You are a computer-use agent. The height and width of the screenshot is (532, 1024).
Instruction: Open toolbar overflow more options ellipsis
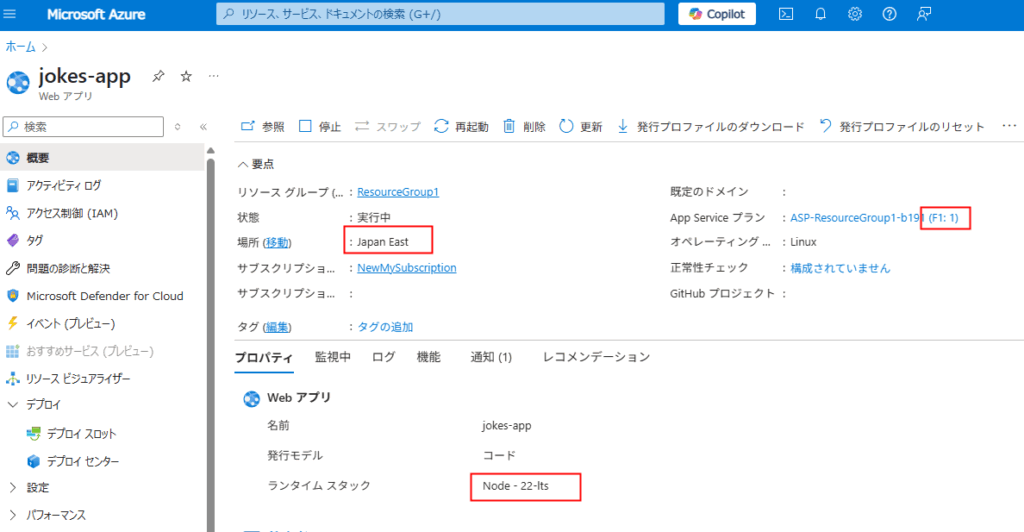pos(1009,126)
